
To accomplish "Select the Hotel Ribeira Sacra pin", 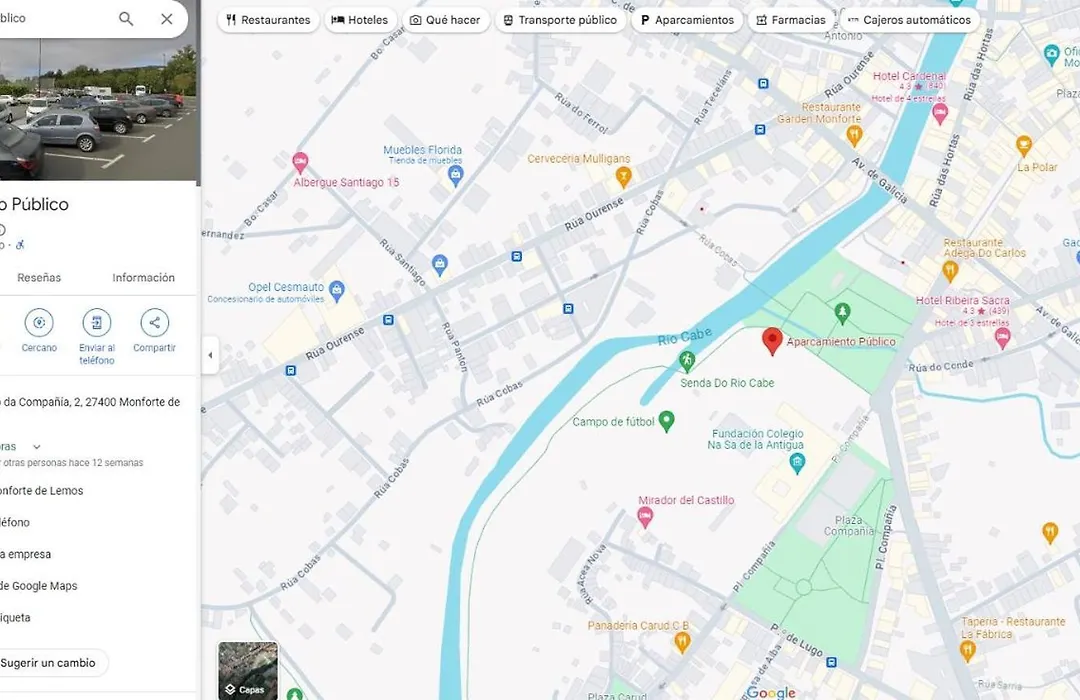I will point(1003,338).
